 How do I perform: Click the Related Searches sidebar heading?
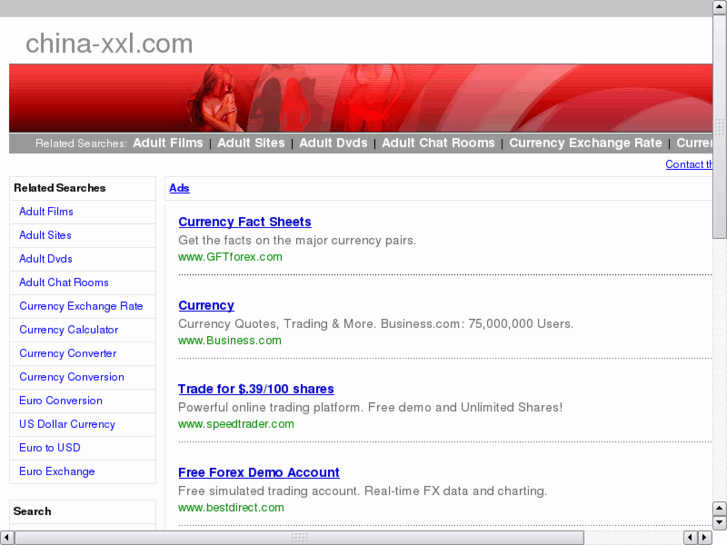pos(59,188)
